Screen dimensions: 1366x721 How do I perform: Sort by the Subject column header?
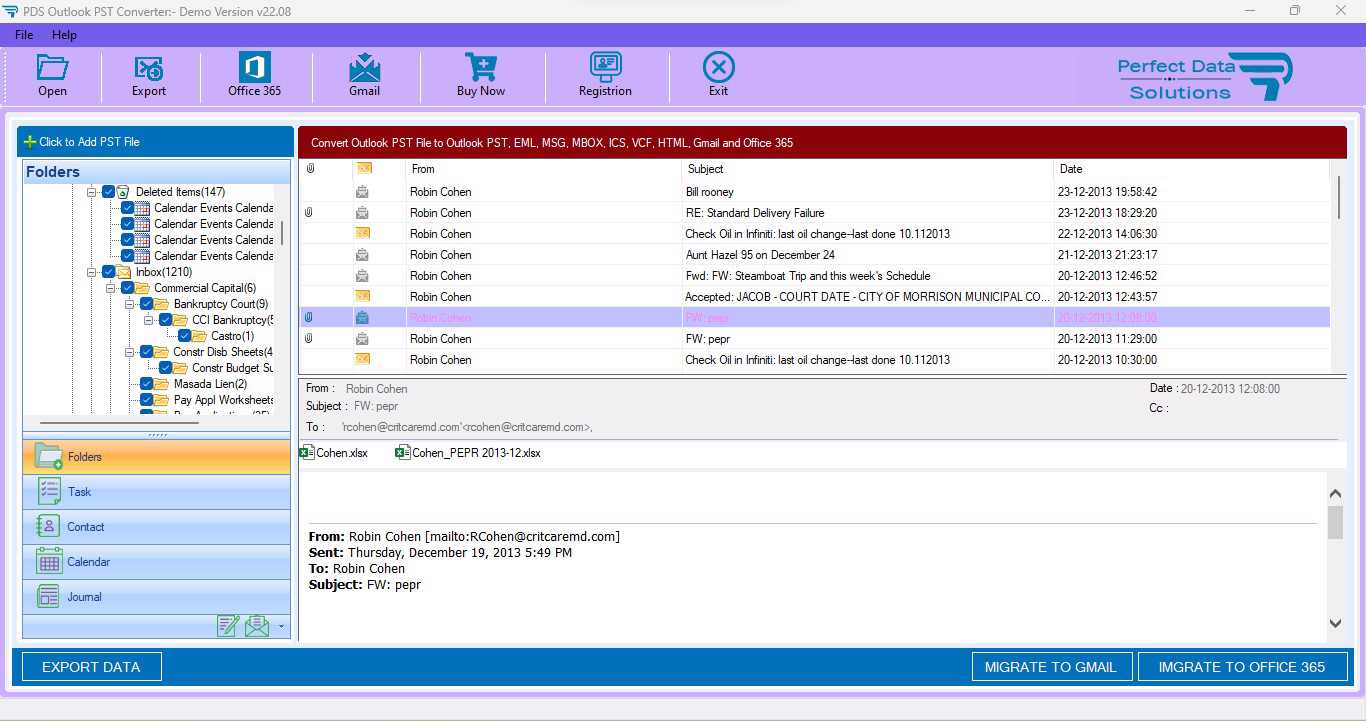pos(867,169)
